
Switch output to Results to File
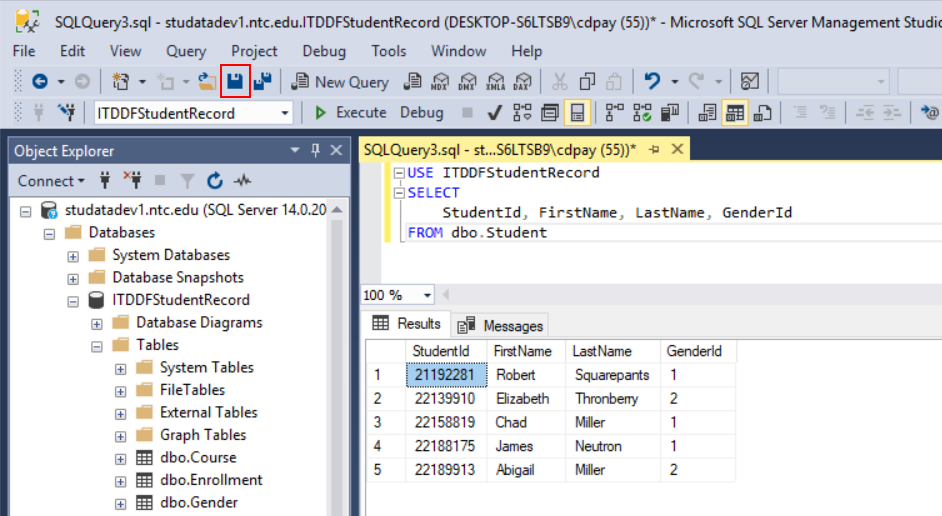[x=762, y=112]
